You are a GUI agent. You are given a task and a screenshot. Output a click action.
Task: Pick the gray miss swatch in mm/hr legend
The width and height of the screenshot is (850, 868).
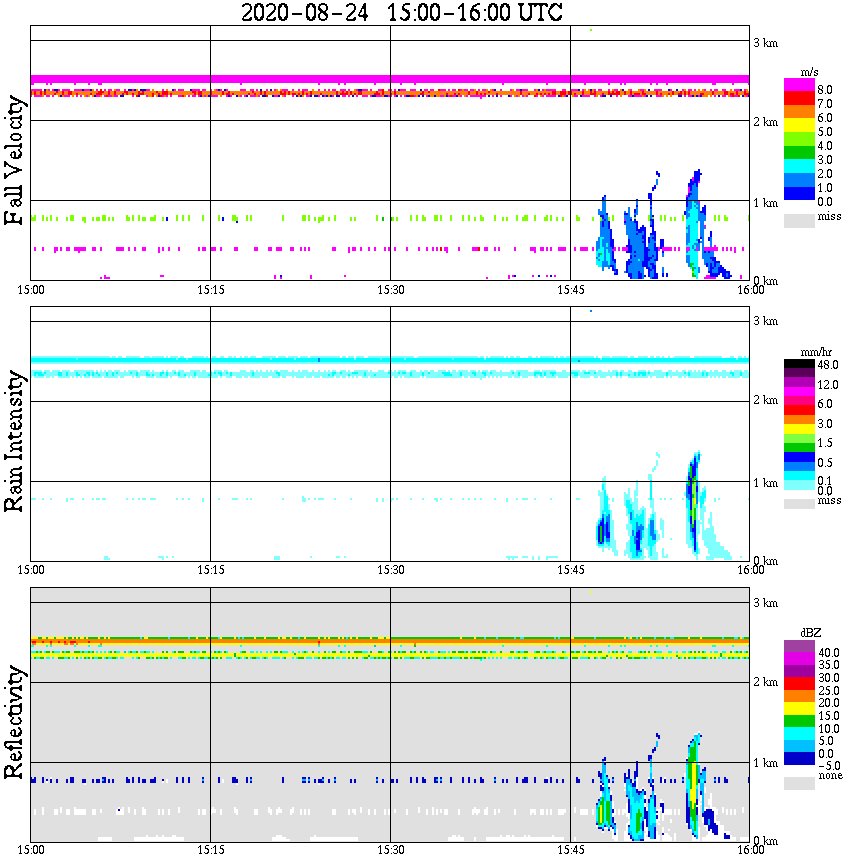(x=799, y=503)
